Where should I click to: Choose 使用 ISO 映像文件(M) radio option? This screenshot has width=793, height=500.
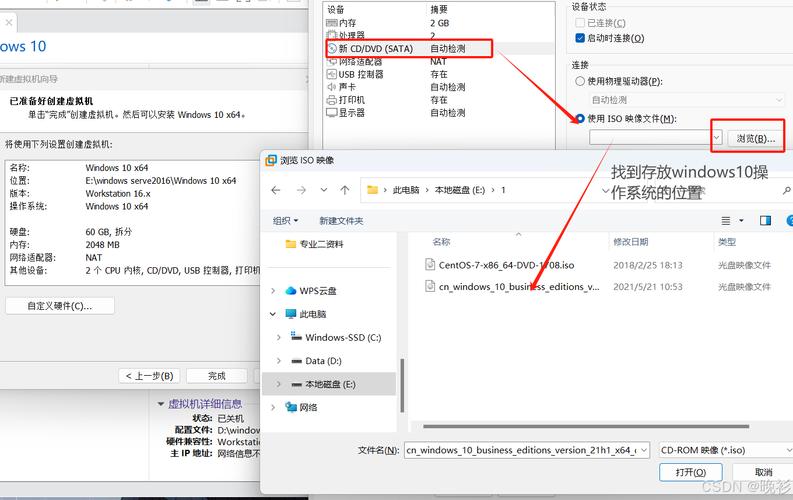click(580, 118)
